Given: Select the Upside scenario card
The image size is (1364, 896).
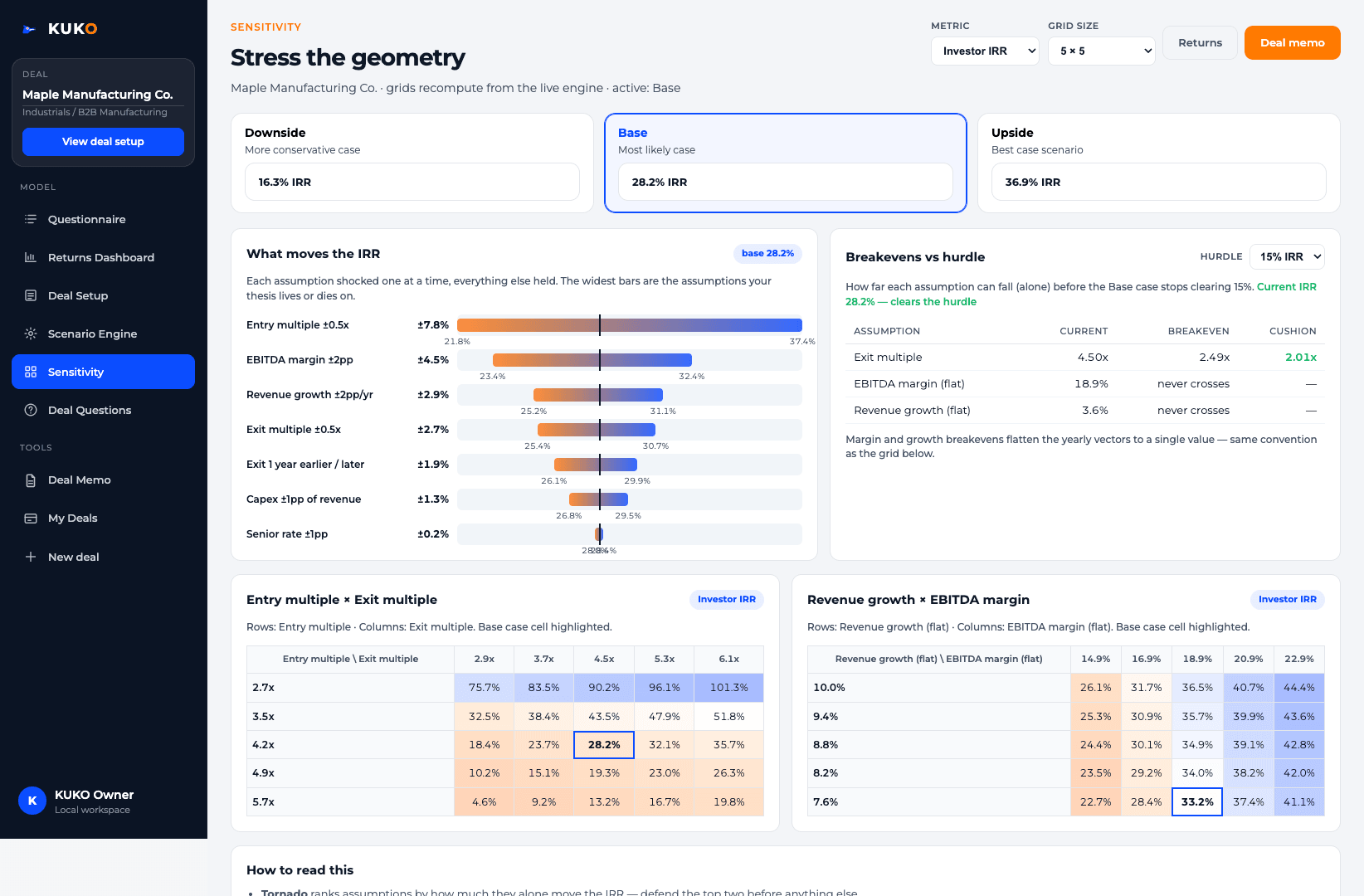Looking at the screenshot, I should click(x=1159, y=163).
